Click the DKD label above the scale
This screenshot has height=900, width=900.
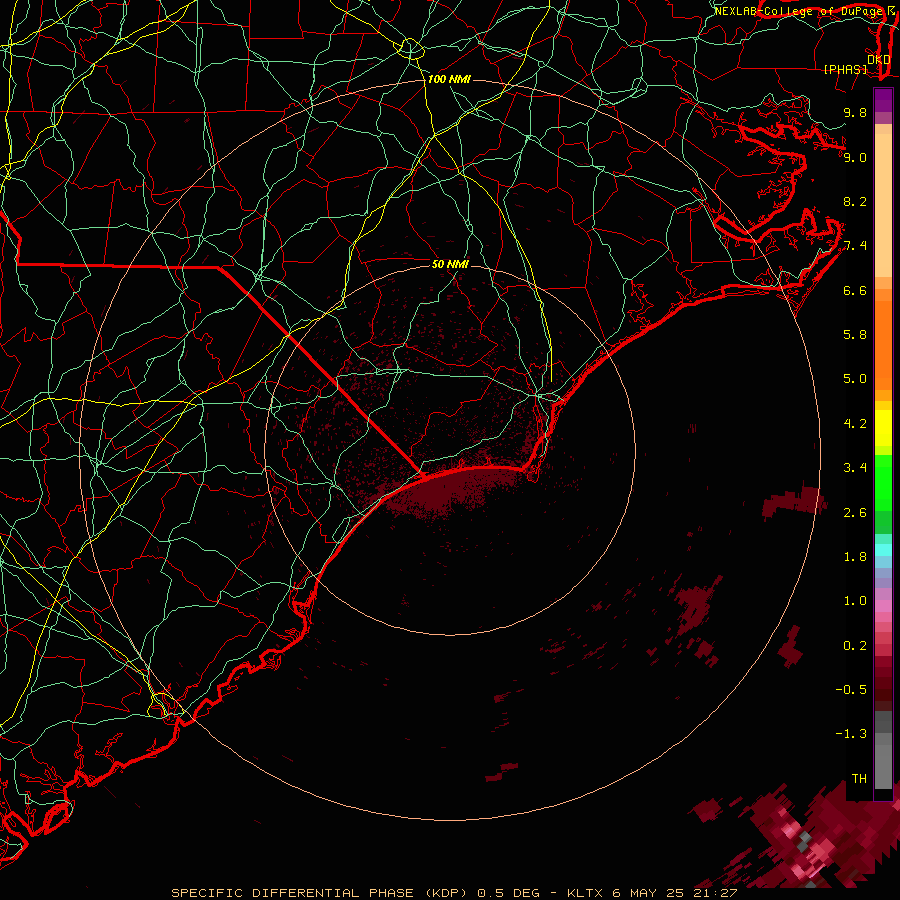[x=879, y=60]
